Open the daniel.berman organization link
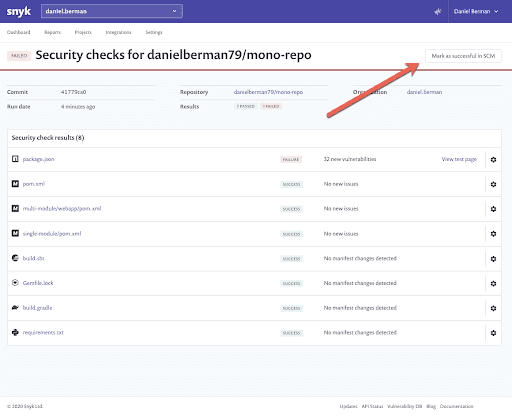The height and width of the screenshot is (416, 512). [424, 92]
